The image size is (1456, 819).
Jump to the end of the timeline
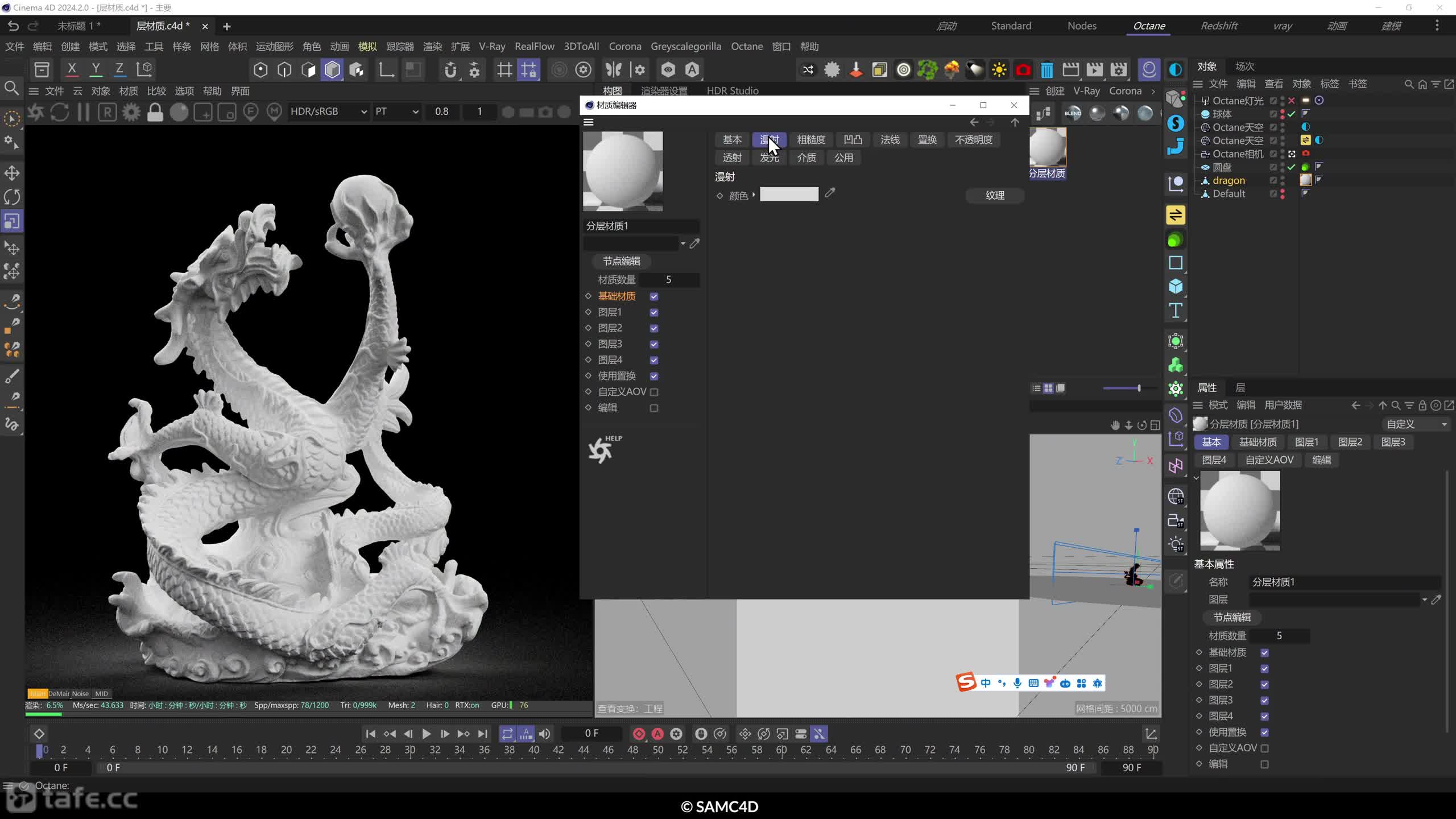pos(482,734)
